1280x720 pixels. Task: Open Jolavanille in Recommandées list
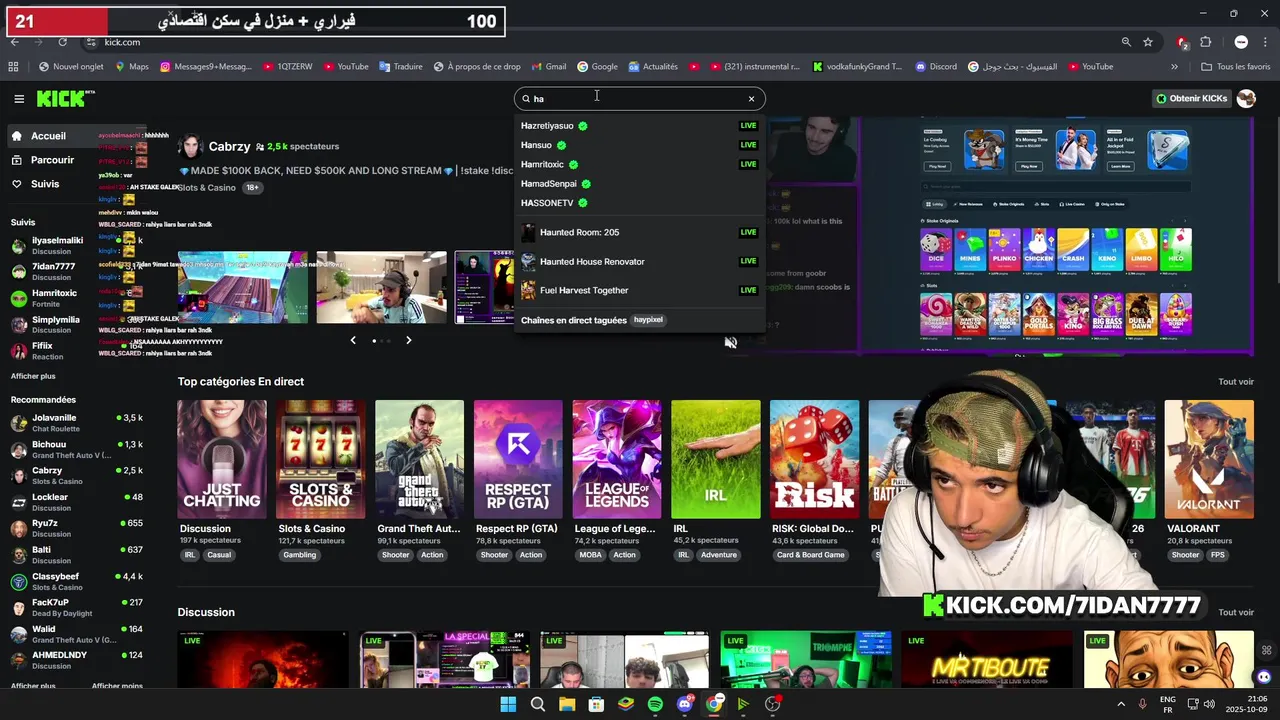click(76, 422)
